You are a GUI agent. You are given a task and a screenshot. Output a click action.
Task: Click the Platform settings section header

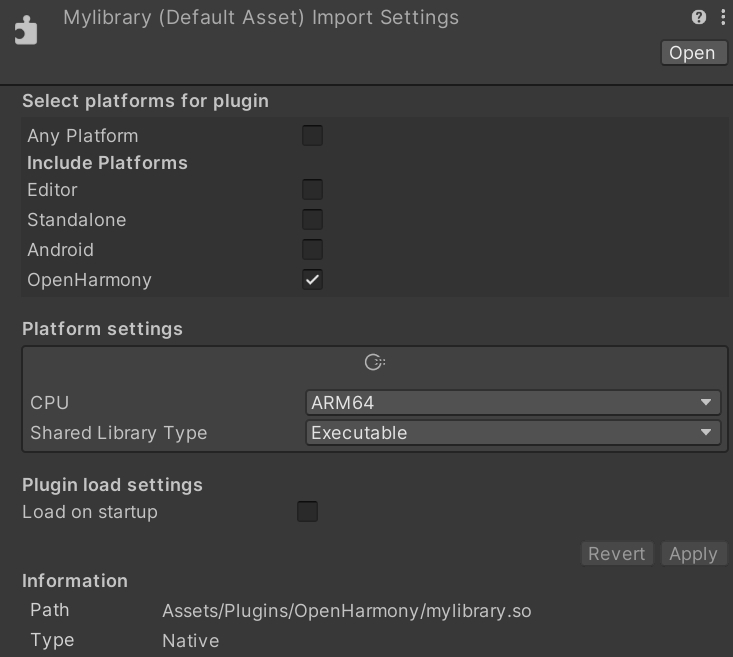[x=102, y=329]
